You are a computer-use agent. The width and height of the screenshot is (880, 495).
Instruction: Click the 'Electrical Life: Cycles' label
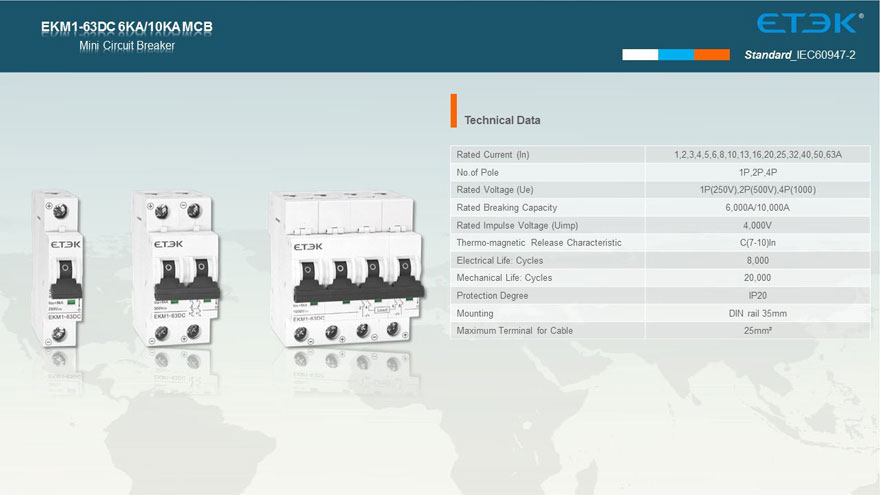tap(499, 260)
